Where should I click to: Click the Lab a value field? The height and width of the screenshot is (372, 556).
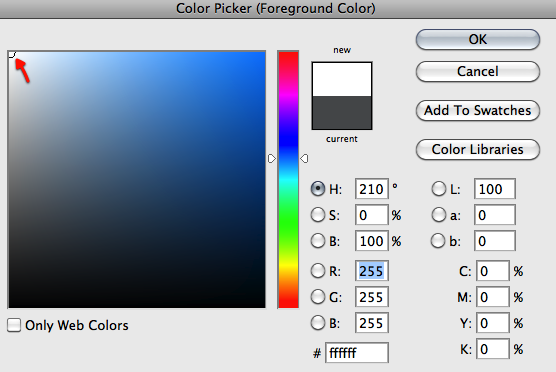[x=495, y=215]
